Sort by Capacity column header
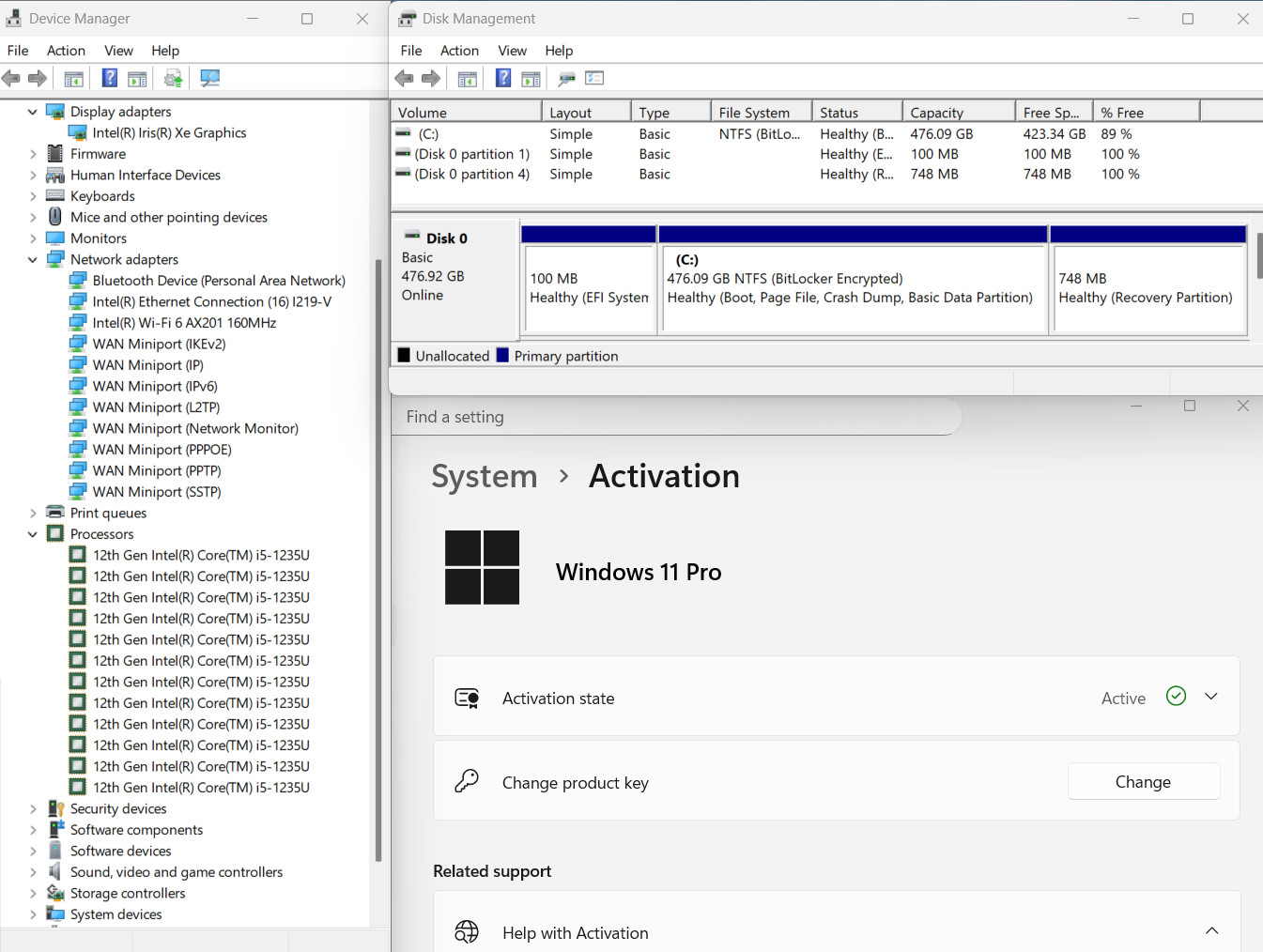This screenshot has width=1263, height=952. 959,112
